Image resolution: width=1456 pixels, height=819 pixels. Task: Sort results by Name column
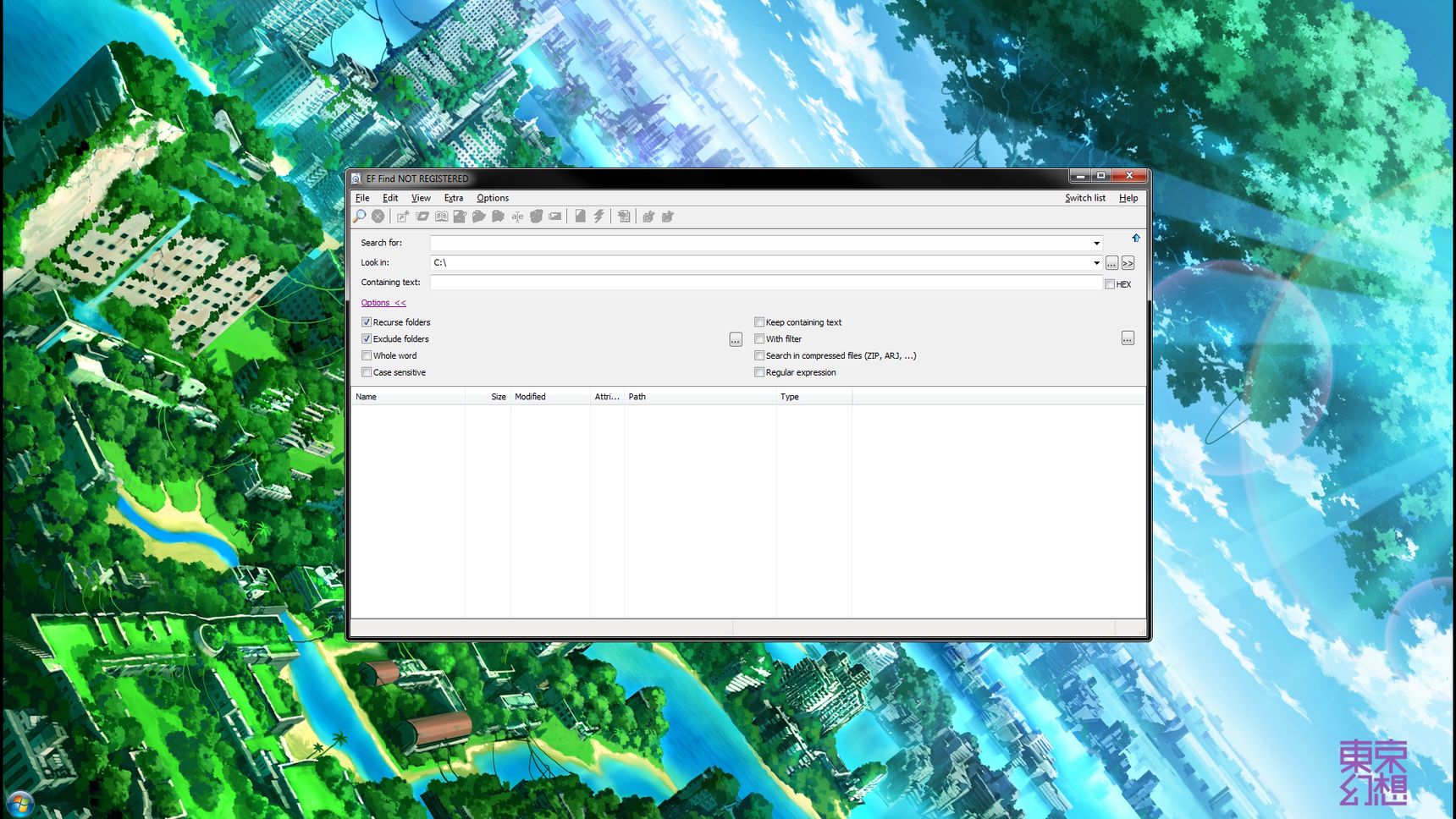408,397
